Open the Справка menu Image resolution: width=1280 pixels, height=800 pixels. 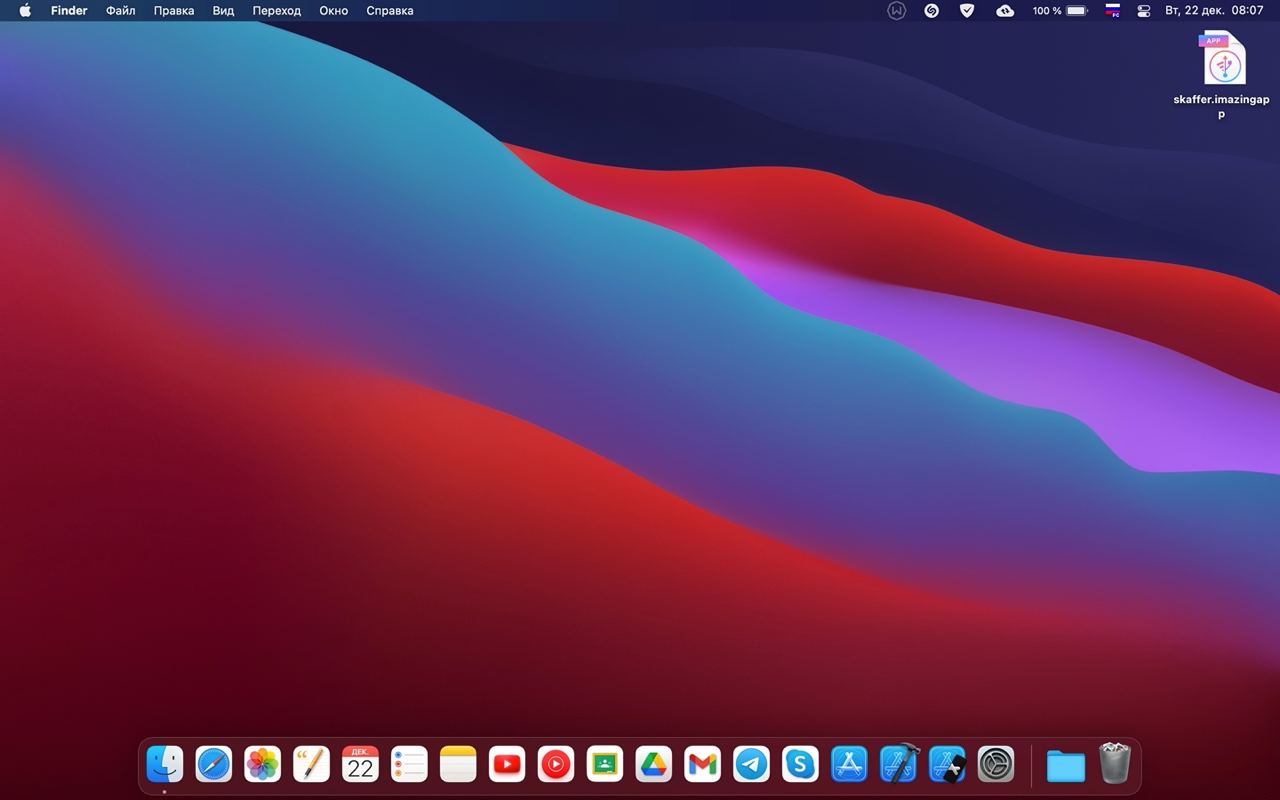[x=390, y=11]
